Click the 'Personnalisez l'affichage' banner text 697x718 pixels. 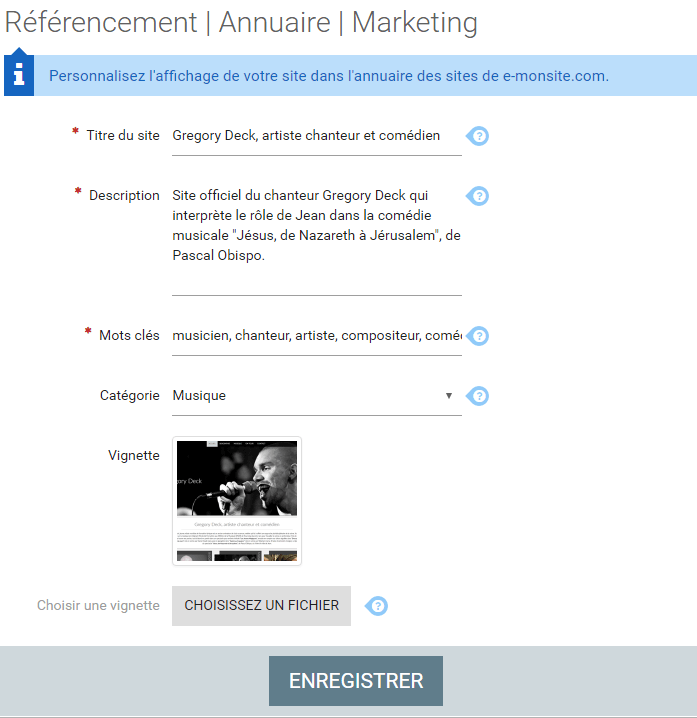(x=329, y=76)
